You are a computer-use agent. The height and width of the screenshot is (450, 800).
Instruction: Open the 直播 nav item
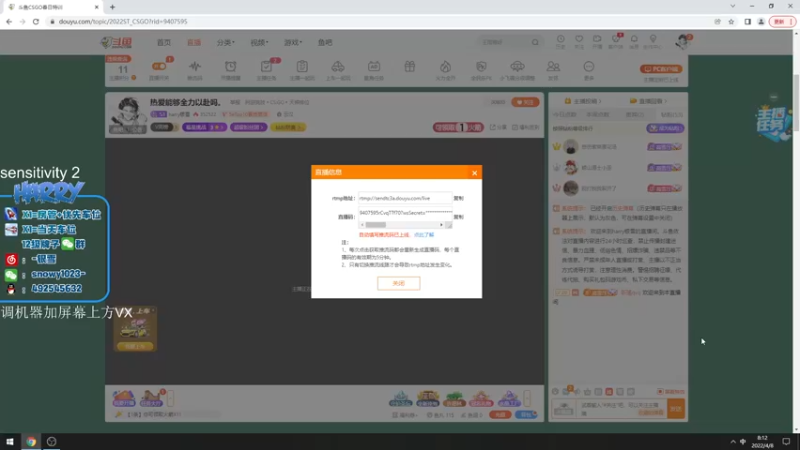click(194, 42)
